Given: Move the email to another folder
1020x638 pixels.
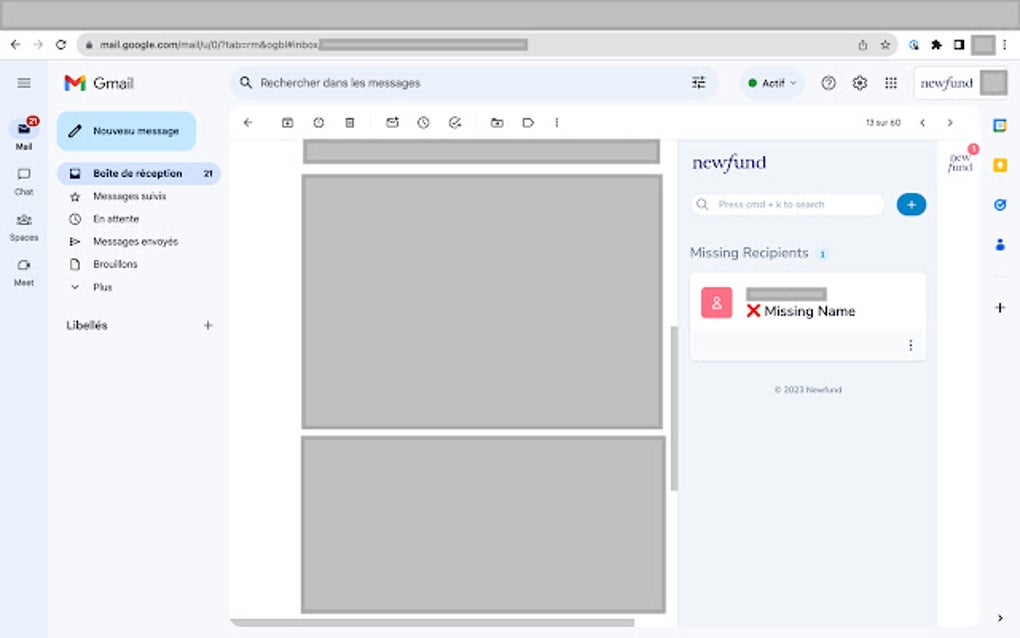Looking at the screenshot, I should pyautogui.click(x=497, y=122).
